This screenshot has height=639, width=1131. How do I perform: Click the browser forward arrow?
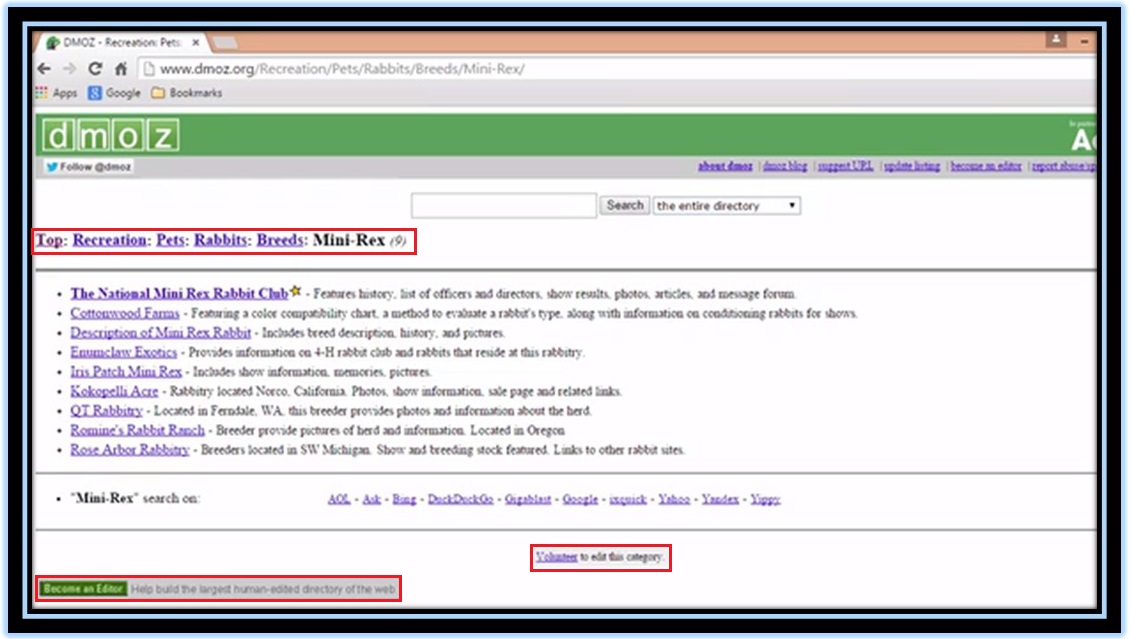pyautogui.click(x=69, y=69)
